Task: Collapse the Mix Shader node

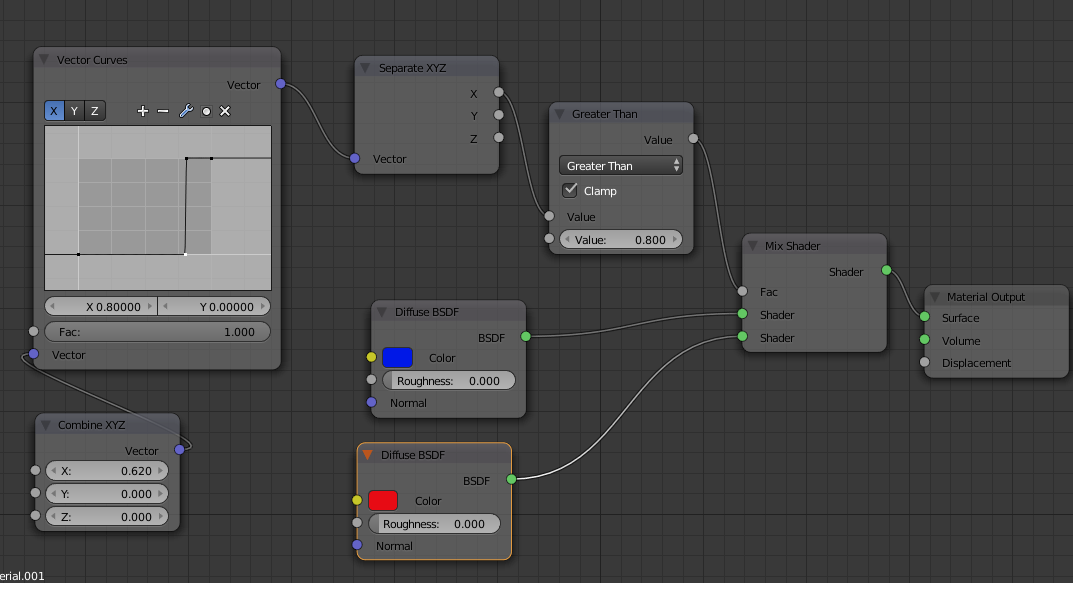Action: pos(752,246)
